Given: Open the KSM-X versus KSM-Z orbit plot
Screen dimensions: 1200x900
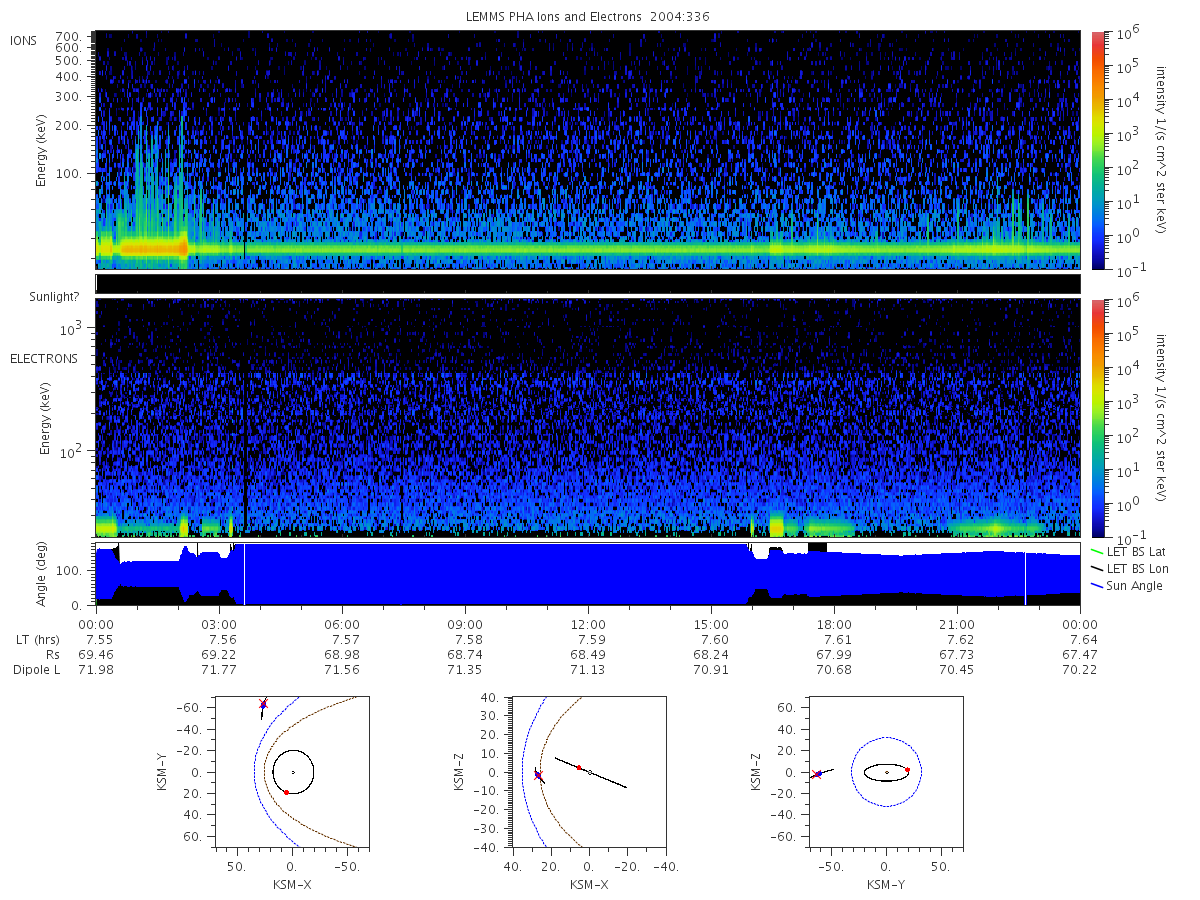Looking at the screenshot, I should point(588,772).
